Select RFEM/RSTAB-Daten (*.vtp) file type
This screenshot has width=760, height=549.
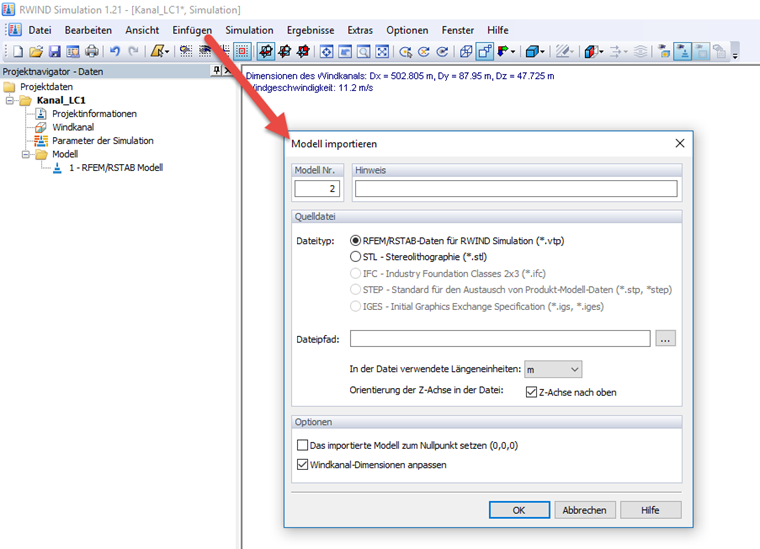coord(355,241)
